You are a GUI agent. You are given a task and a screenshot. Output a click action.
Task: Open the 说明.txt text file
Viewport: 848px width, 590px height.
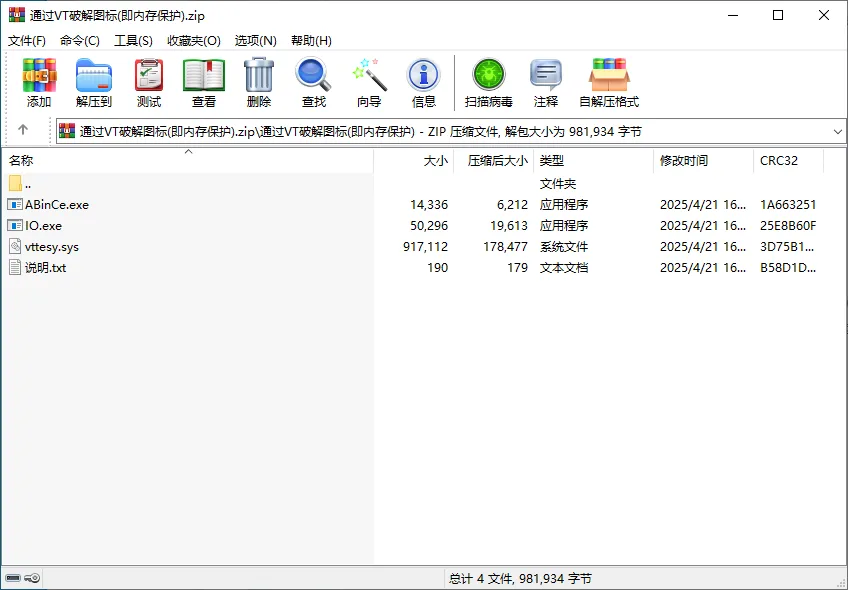tap(44, 267)
